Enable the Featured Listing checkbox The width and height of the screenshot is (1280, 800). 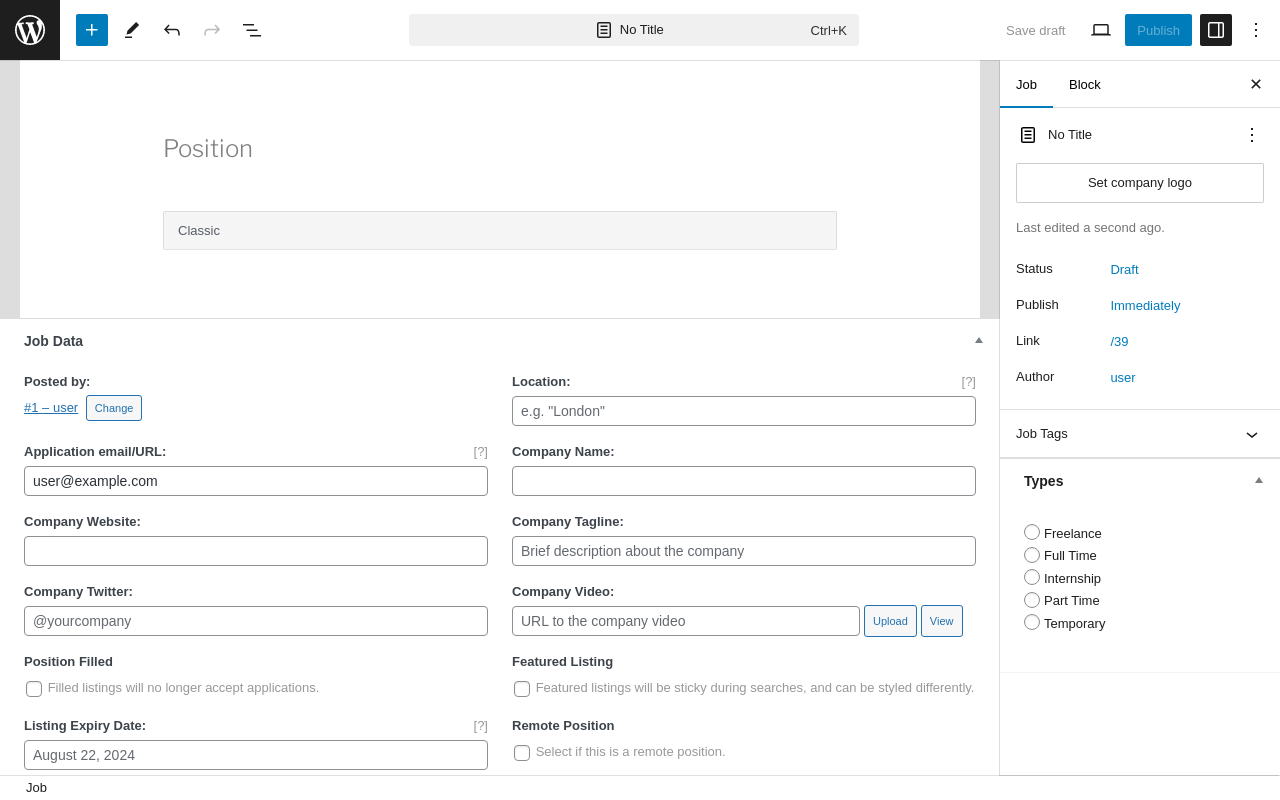(522, 689)
